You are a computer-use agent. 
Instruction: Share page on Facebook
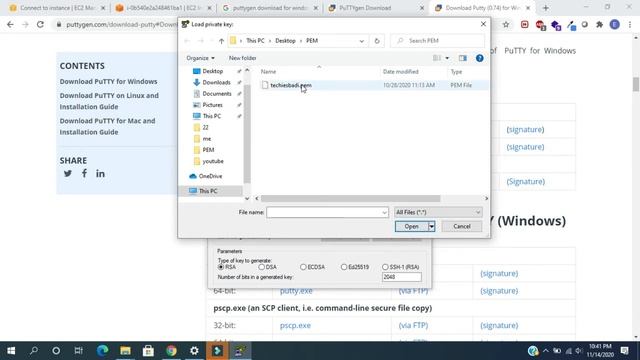click(x=84, y=173)
